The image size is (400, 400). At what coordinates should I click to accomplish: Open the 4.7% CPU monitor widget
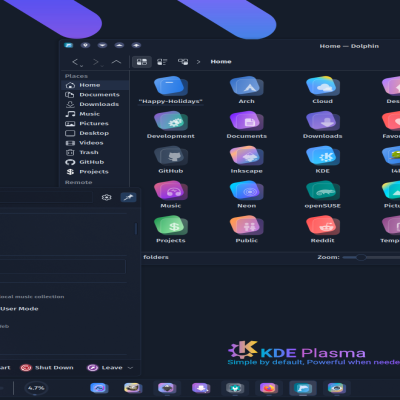tap(36, 388)
